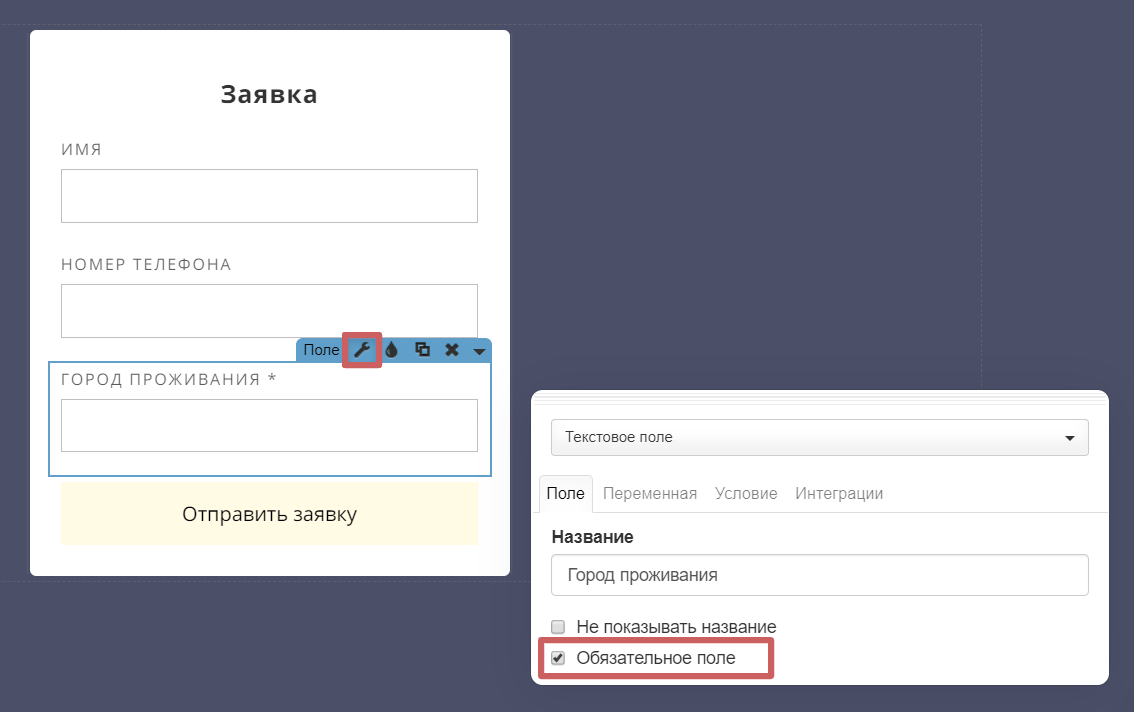Delete the field with X icon
Viewport: 1134px width, 712px height.
click(x=452, y=350)
